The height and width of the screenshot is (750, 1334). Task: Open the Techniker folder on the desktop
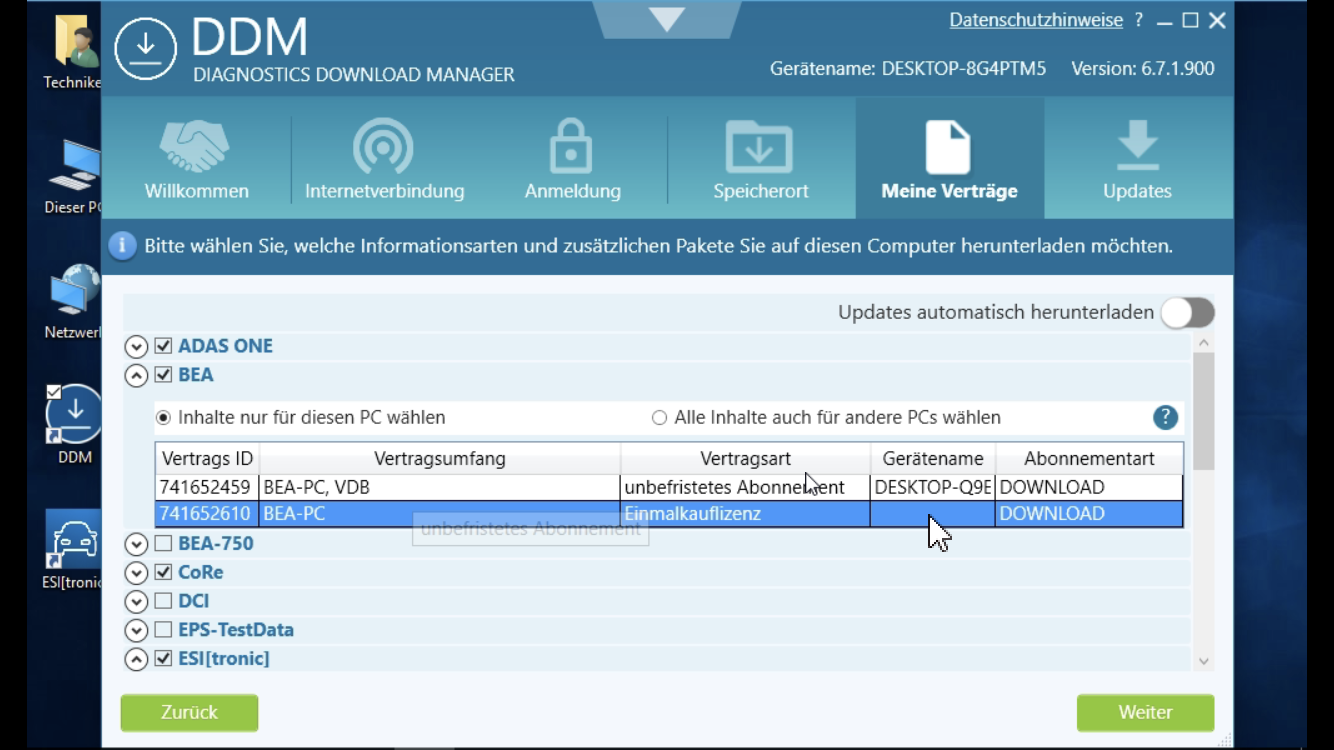pos(72,52)
